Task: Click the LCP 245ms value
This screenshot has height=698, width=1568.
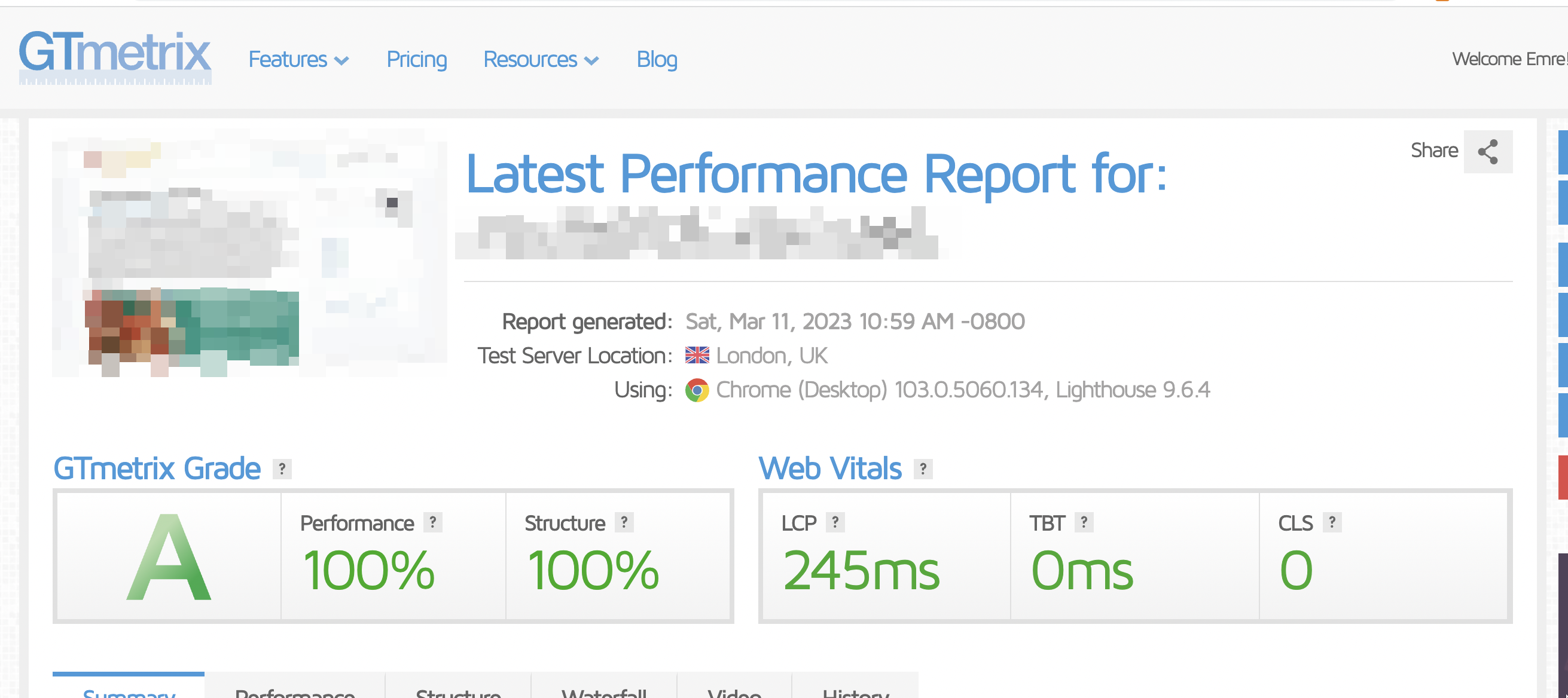Action: 861,570
